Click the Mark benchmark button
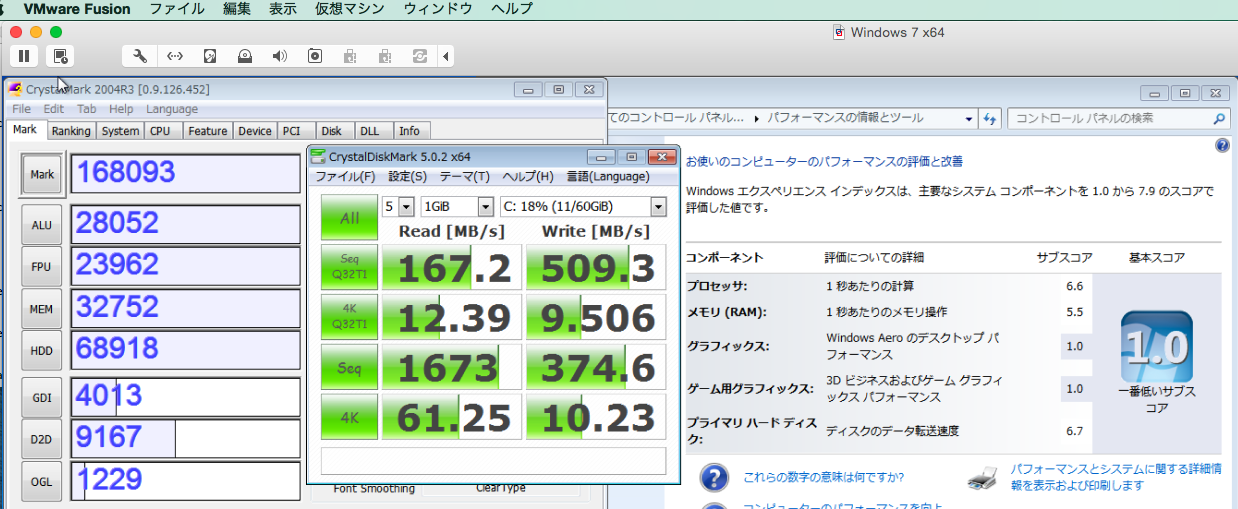The image size is (1238, 509). pos(42,174)
